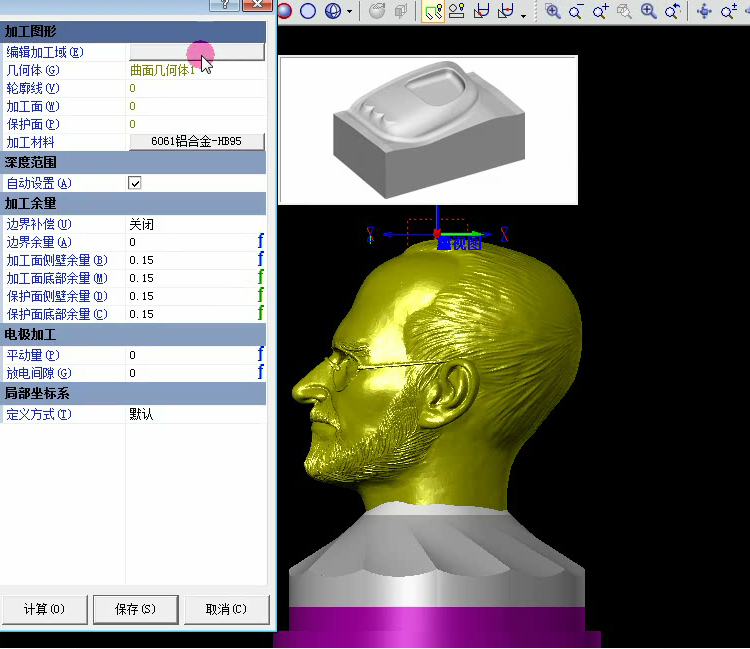This screenshot has height=649, width=750.
Task: Open the 边界补偿 dropdown showing 关闭
Action: (196, 224)
